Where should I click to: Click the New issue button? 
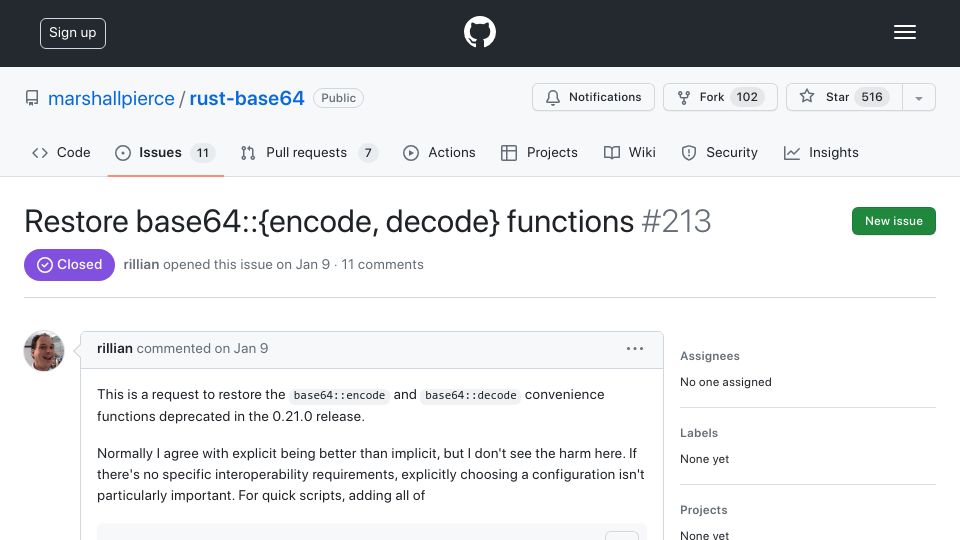click(893, 221)
